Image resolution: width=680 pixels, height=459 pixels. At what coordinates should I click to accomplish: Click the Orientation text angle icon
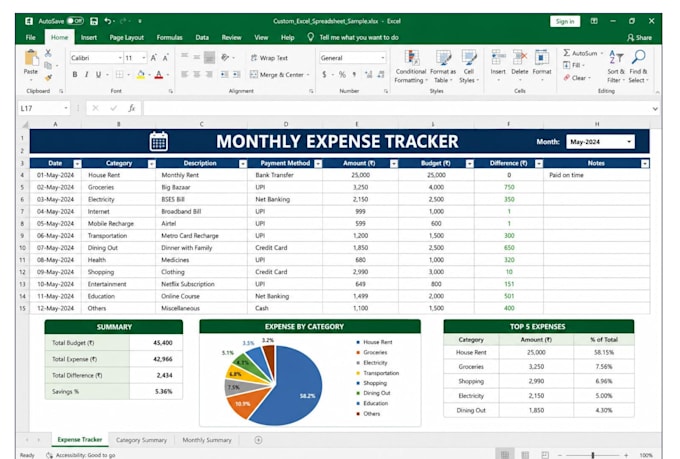point(225,57)
